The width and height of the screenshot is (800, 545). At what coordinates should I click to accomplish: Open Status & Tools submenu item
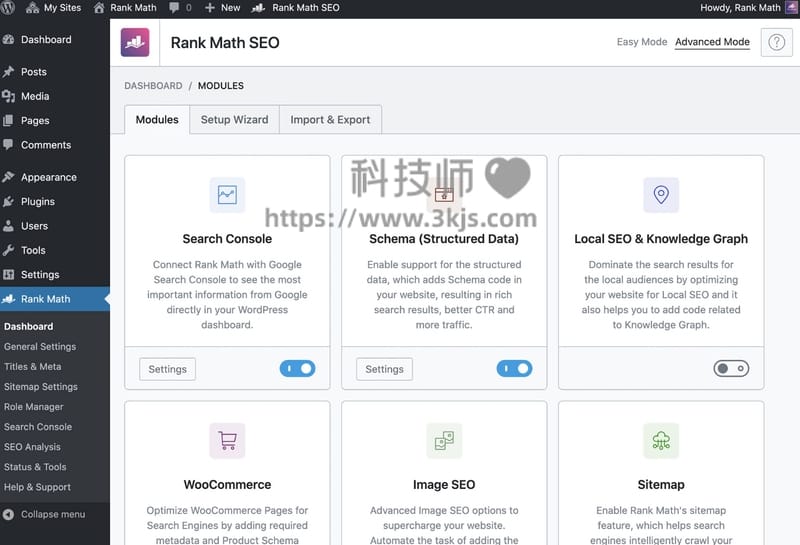click(x=35, y=467)
